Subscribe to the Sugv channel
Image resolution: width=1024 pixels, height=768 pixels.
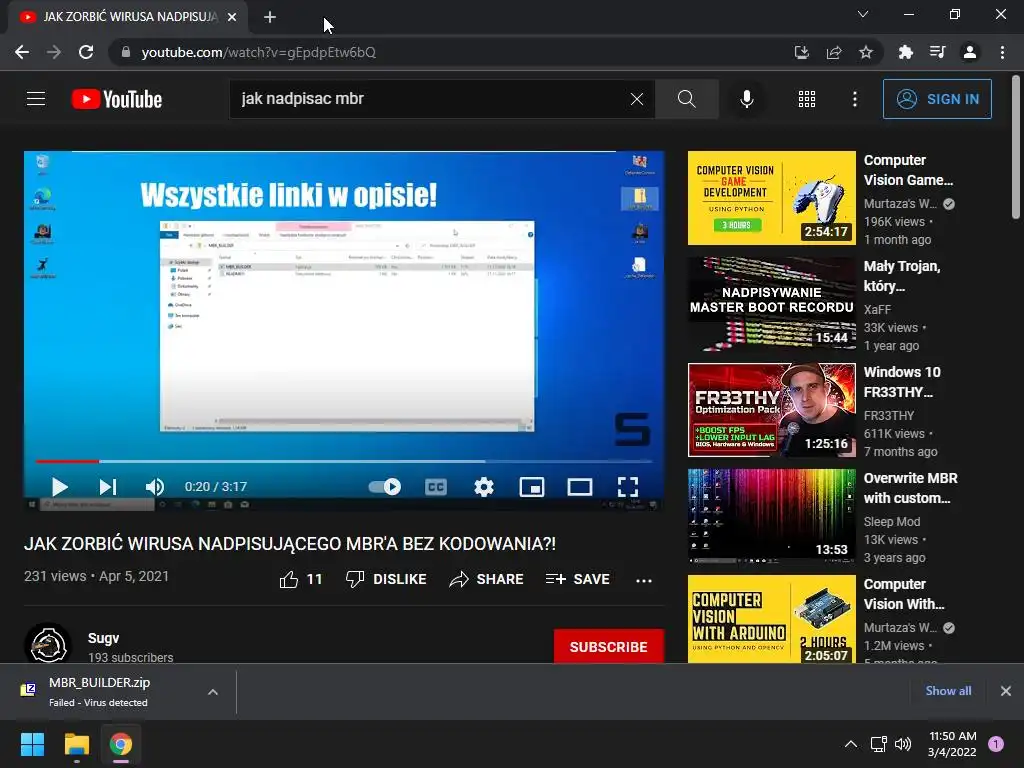(609, 646)
